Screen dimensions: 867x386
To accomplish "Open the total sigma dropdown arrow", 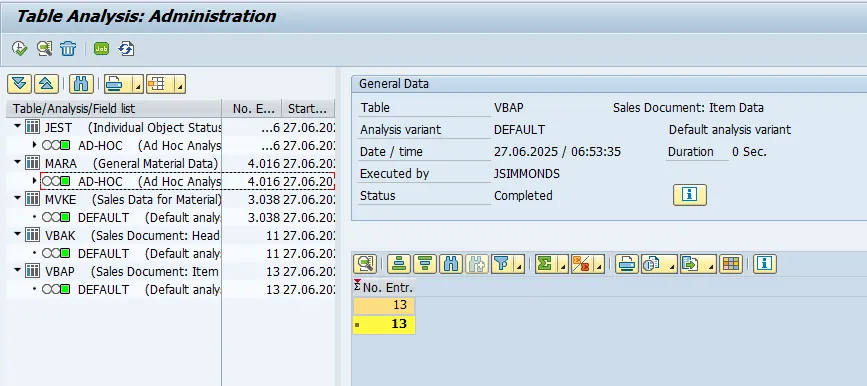I will point(563,264).
